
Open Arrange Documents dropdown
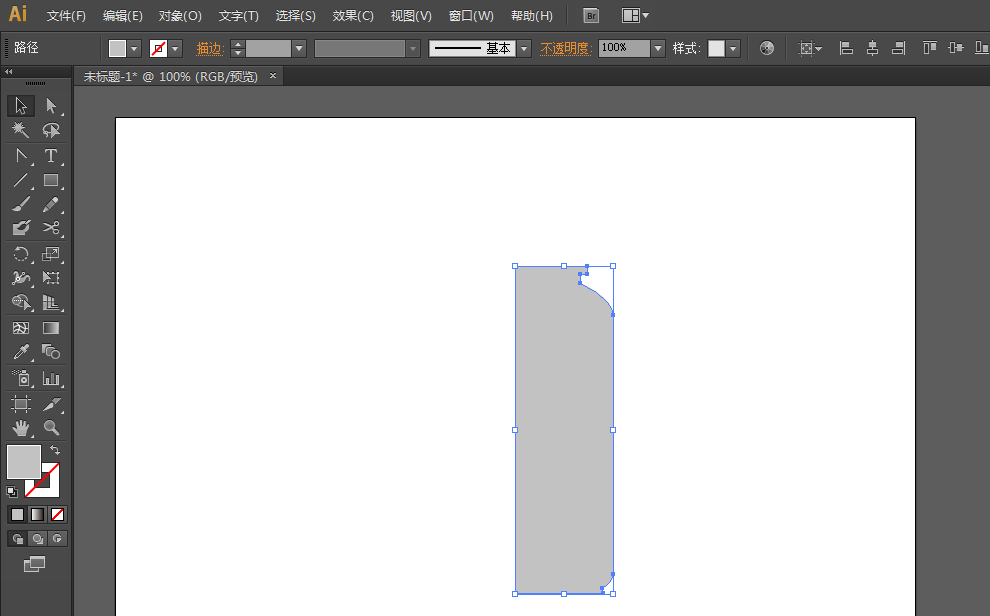coord(635,16)
